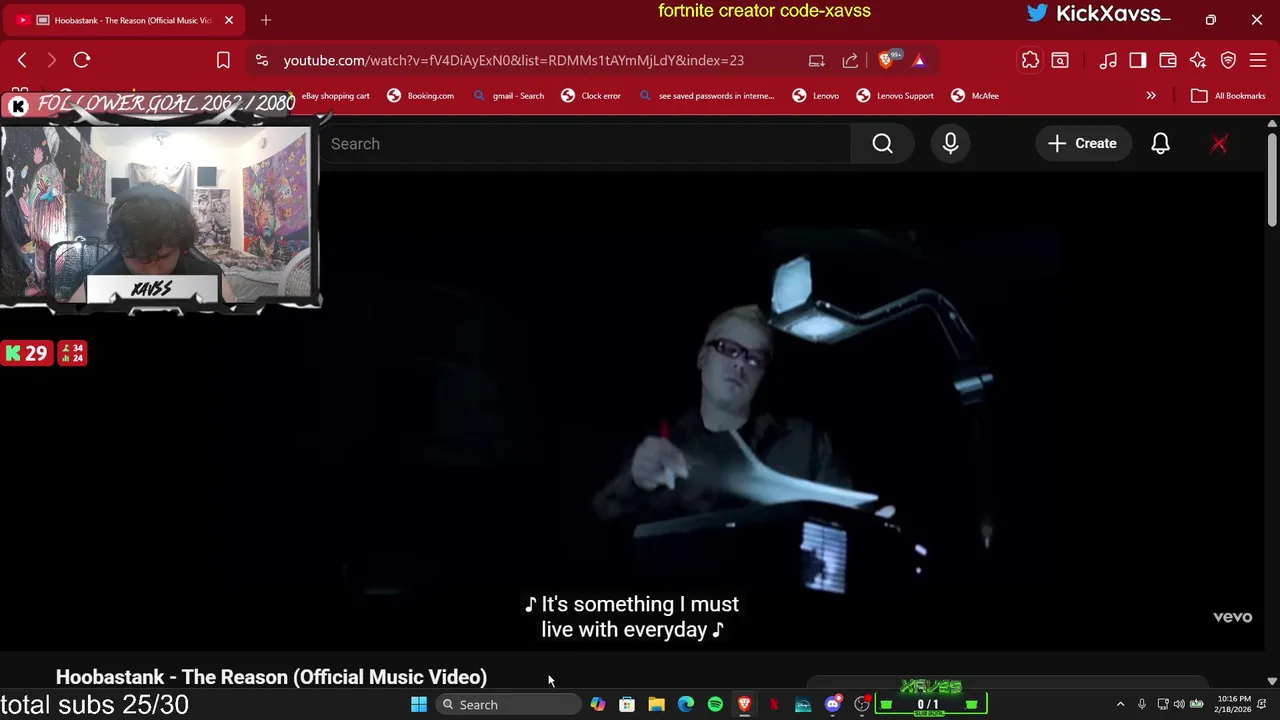Open the All Bookmarks folder

point(1229,96)
